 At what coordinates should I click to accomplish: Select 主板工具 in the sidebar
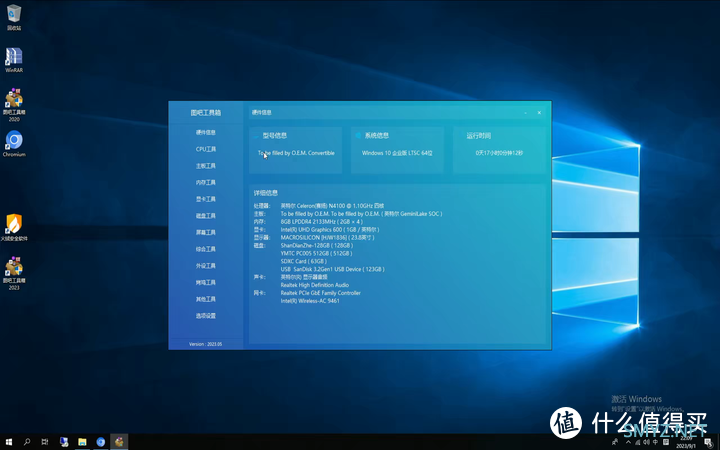pyautogui.click(x=206, y=166)
